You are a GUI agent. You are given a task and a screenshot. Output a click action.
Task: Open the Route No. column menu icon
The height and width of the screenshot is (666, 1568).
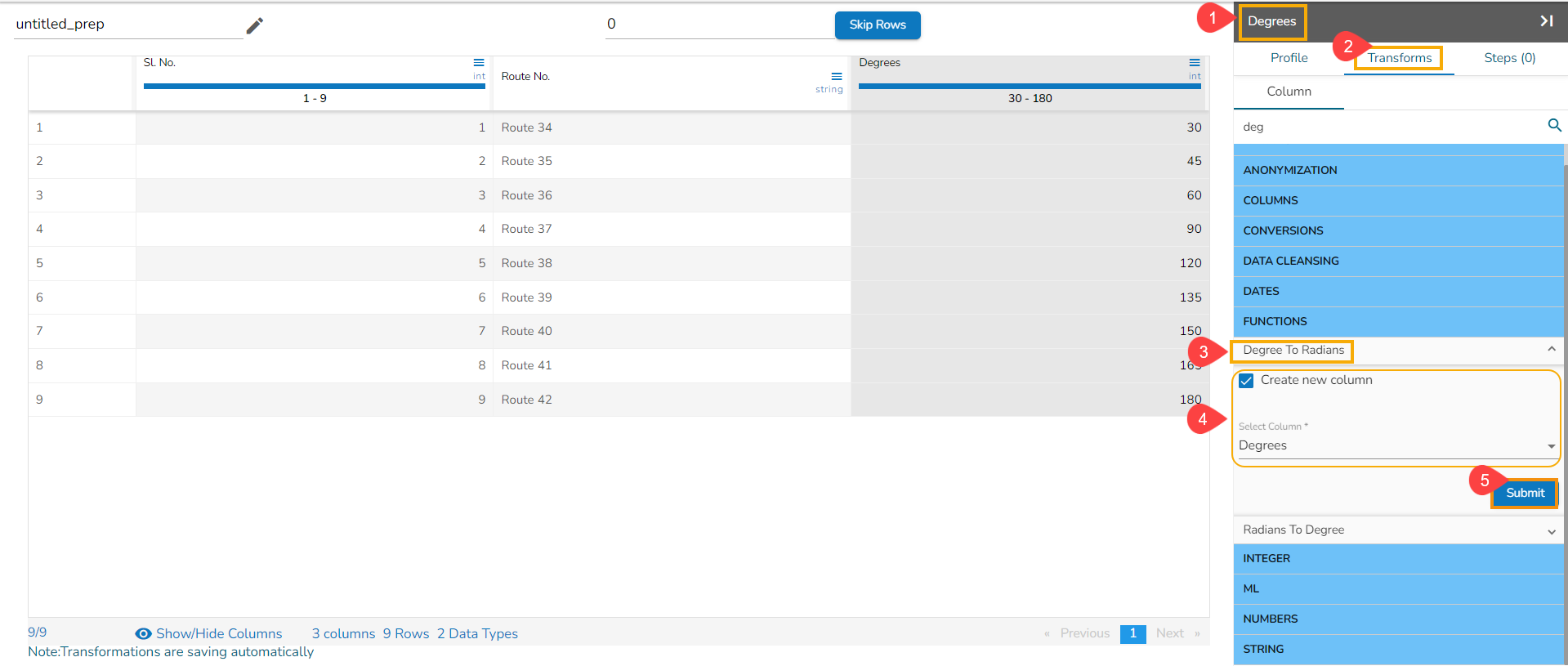(x=837, y=76)
